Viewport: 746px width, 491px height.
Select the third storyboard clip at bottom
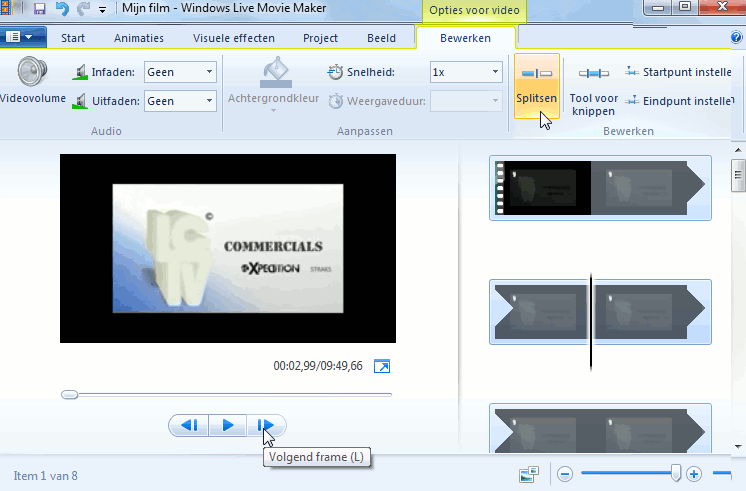pos(600,428)
